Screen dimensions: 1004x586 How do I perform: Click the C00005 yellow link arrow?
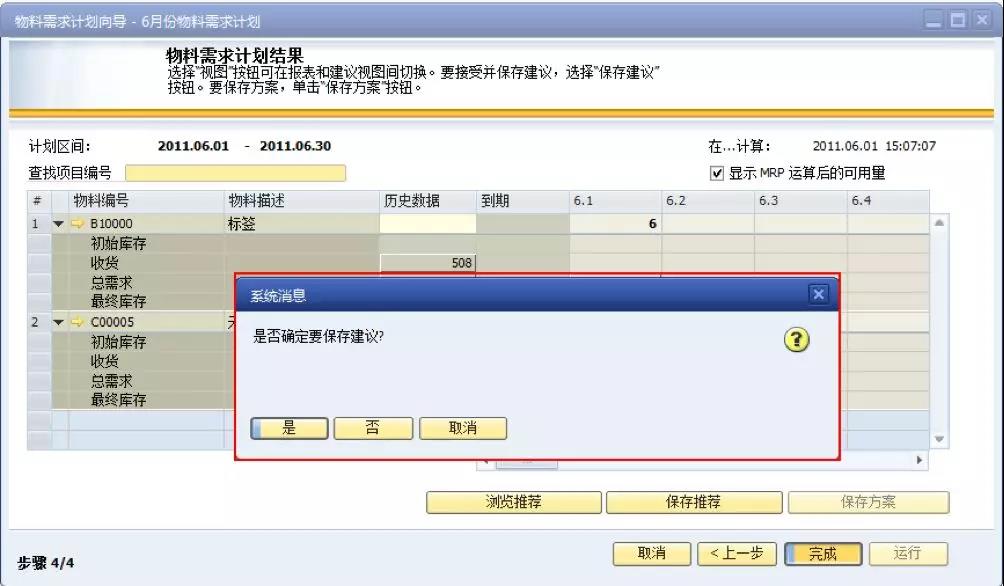coord(76,322)
